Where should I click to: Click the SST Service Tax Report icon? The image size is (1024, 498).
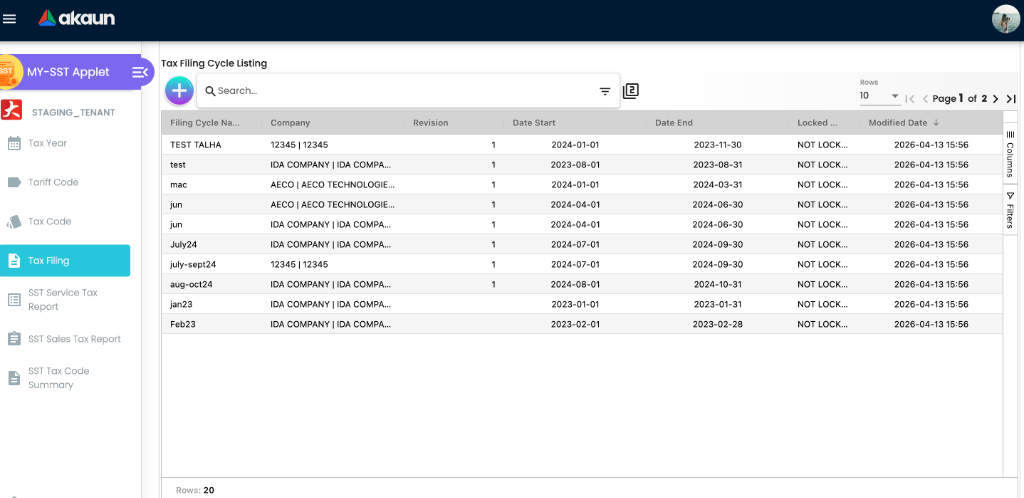pyautogui.click(x=14, y=300)
